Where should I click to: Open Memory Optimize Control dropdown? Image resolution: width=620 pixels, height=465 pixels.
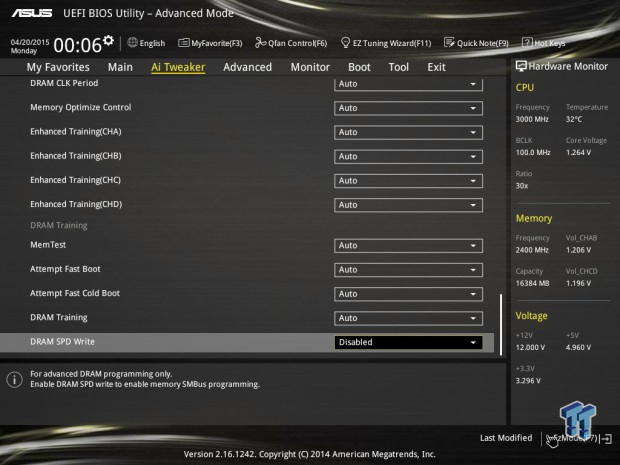click(x=408, y=108)
